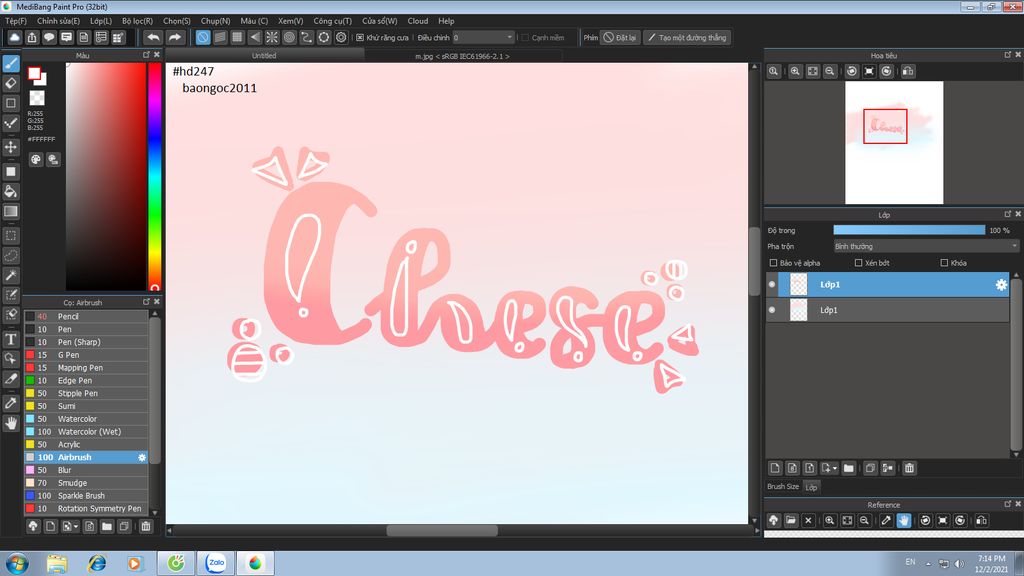Select the Bucket fill tool
This screenshot has height=576, width=1024.
point(11,191)
